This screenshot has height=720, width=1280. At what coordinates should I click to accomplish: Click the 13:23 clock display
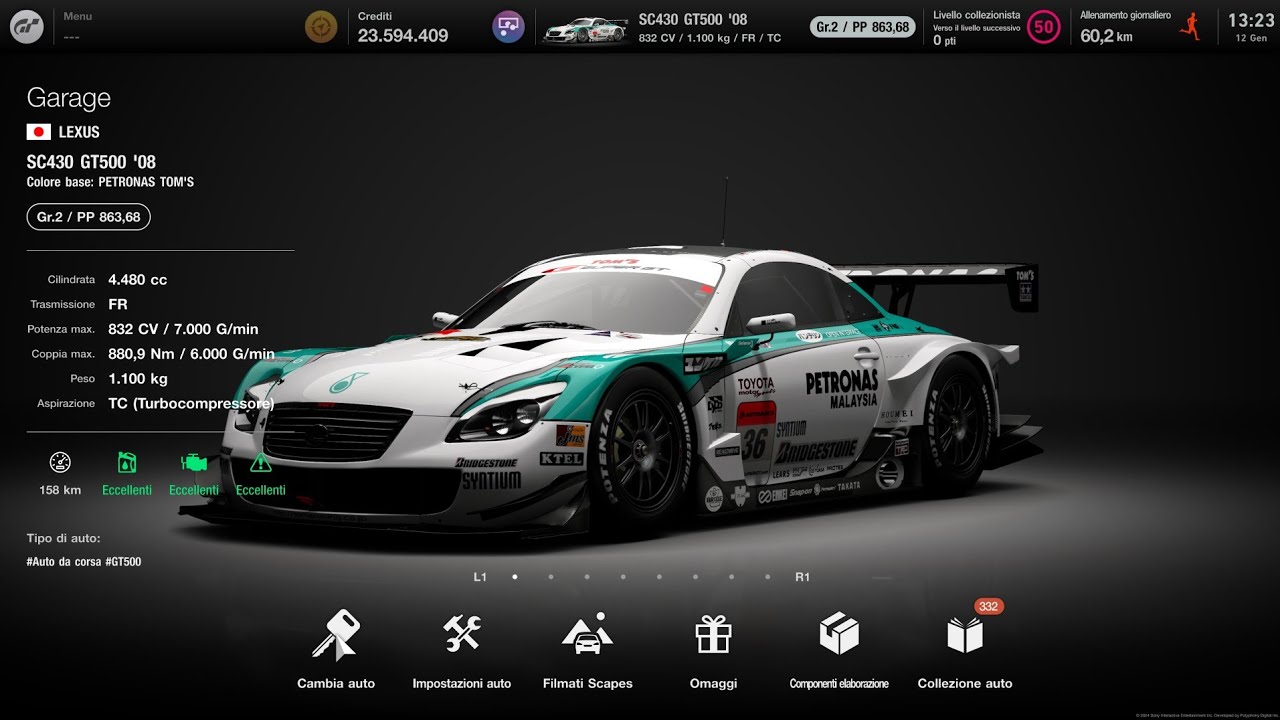[1251, 20]
